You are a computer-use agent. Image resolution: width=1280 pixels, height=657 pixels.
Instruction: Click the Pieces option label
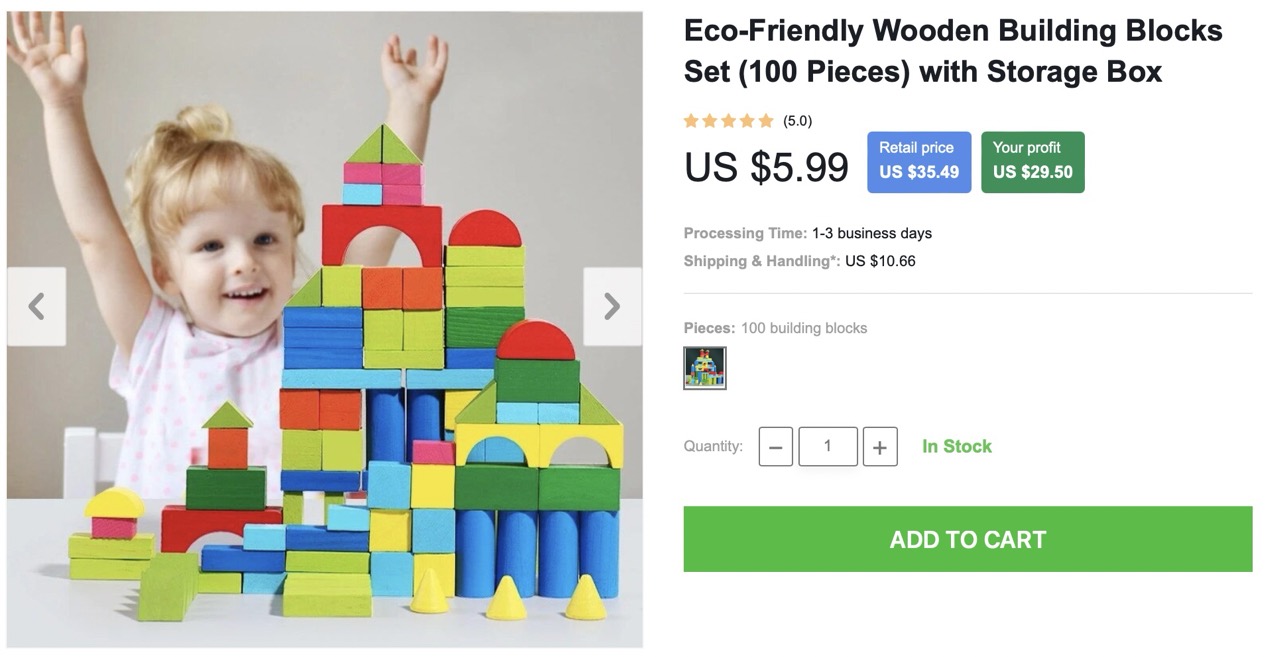click(708, 328)
